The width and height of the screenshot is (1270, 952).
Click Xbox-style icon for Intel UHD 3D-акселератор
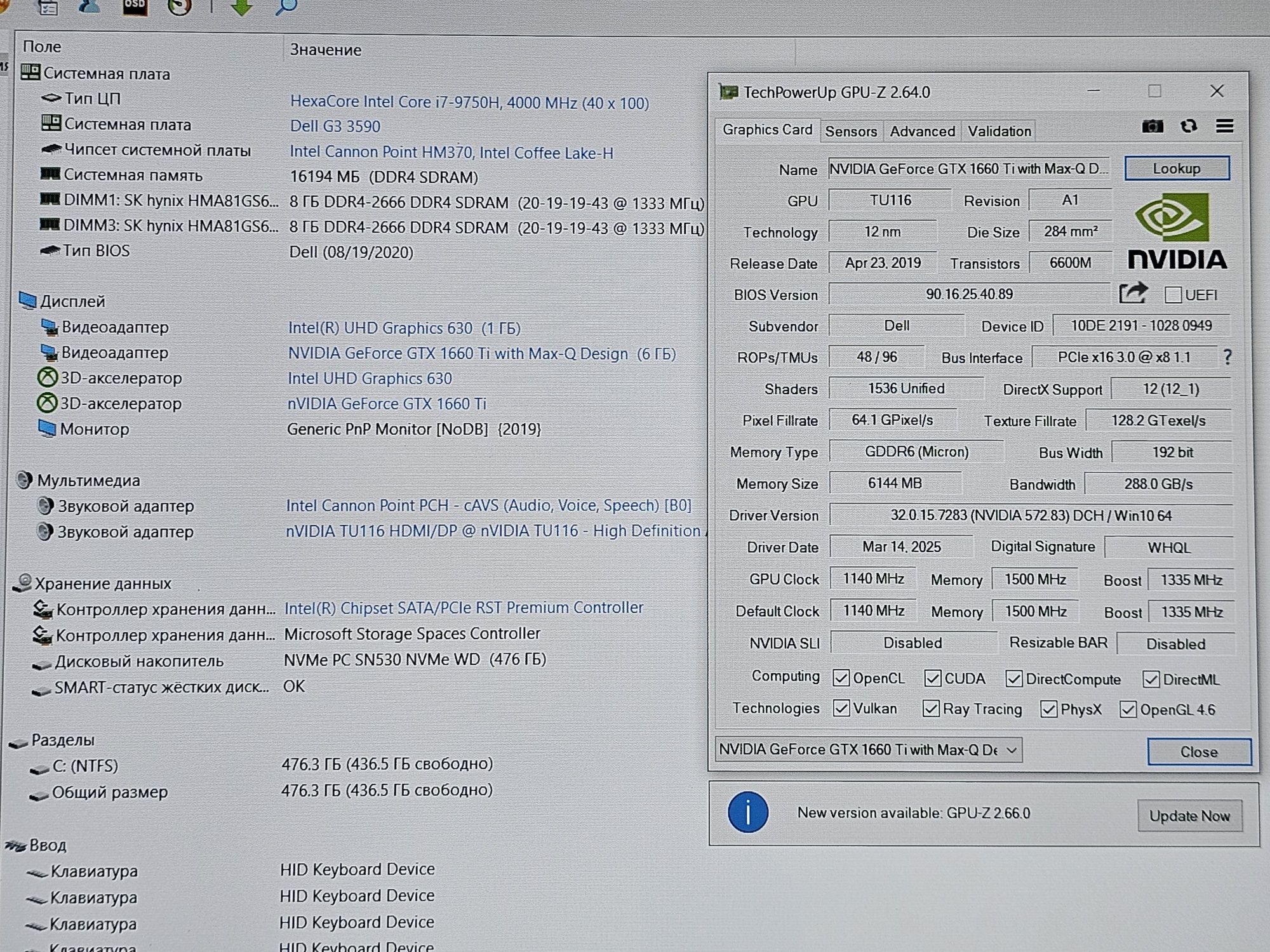pyautogui.click(x=48, y=378)
